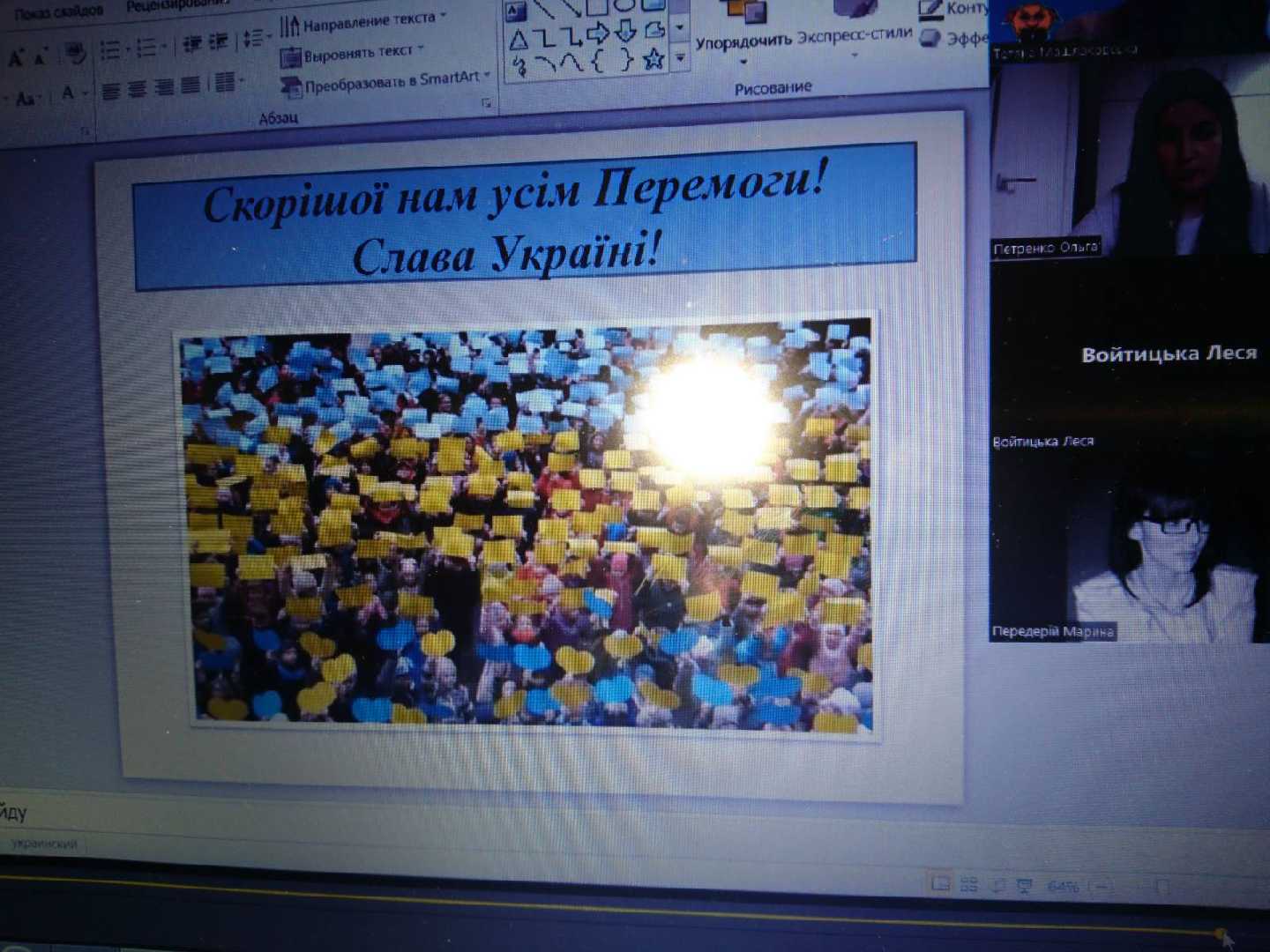Click the zoom out minus on zoom slider
Viewport: 1270px width, 952px height.
point(1100,886)
